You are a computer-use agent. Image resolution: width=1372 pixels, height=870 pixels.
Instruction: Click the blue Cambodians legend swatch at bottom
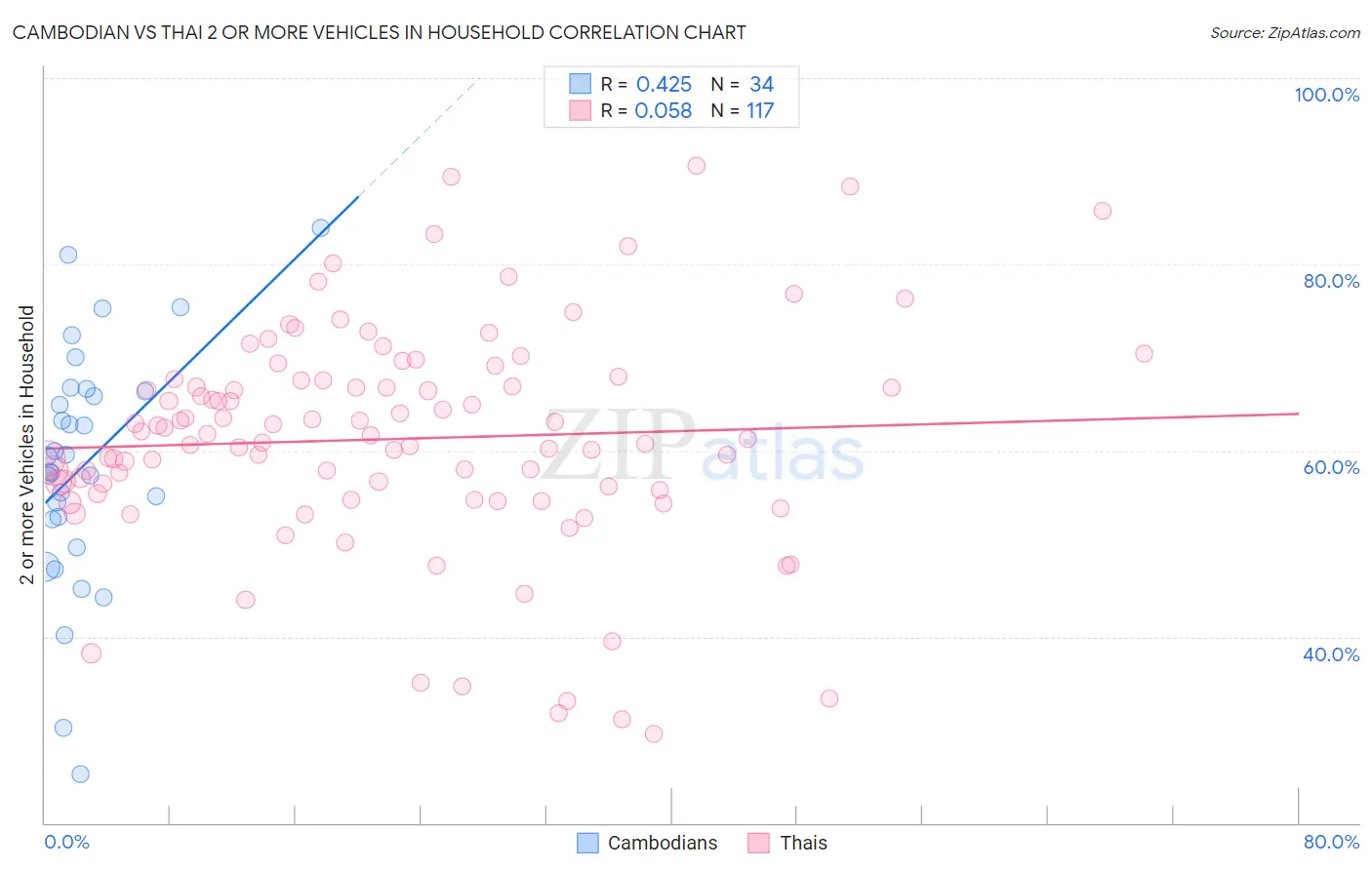[x=587, y=843]
